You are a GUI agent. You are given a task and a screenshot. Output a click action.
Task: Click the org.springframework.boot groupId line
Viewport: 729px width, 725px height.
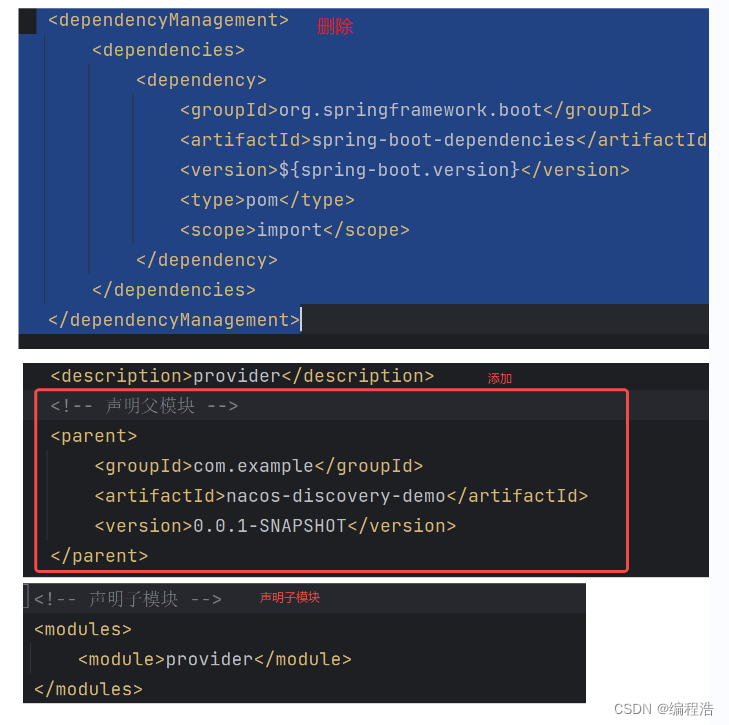coord(416,110)
